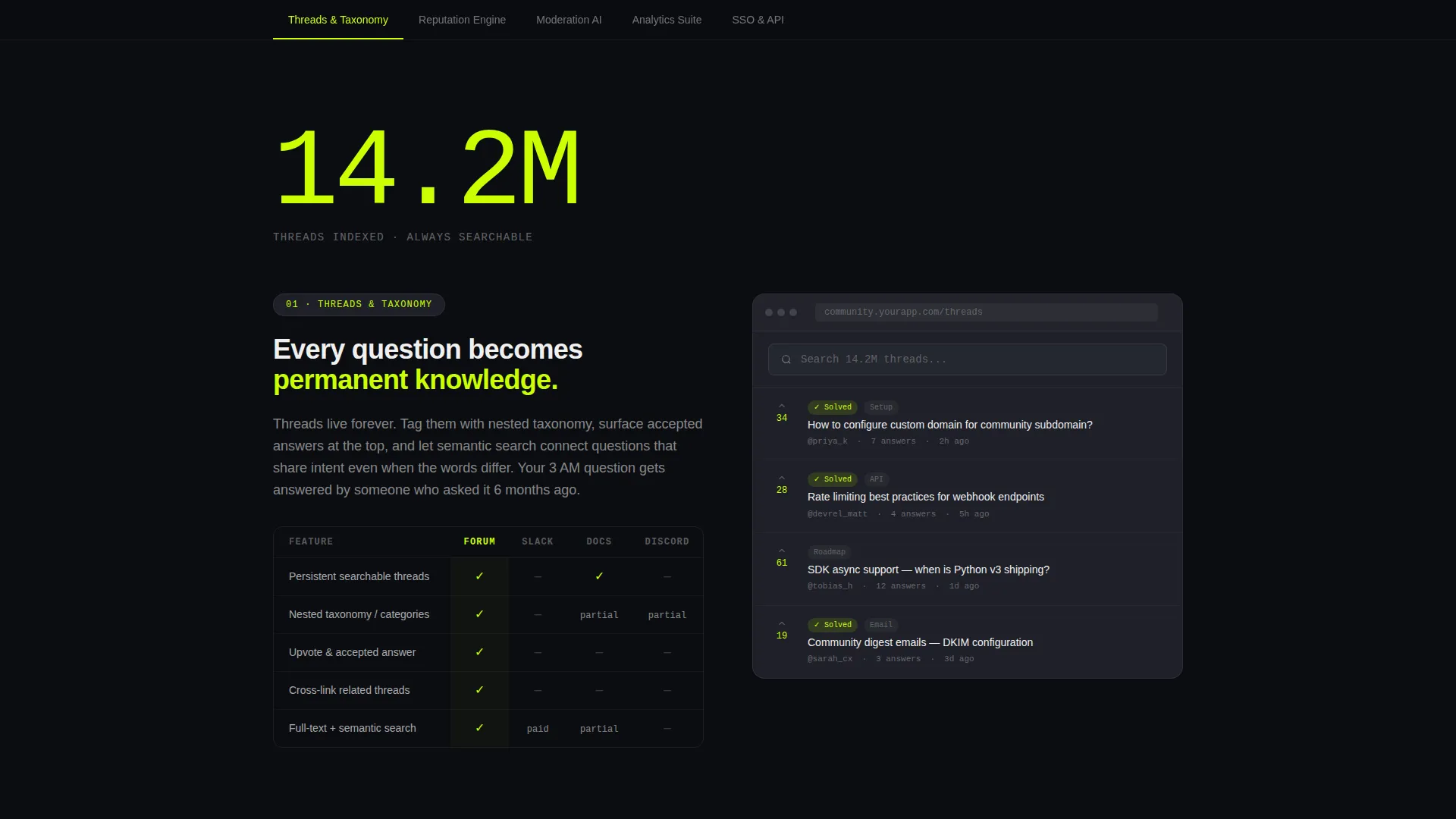
Task: Click the FORUM column header
Action: point(479,541)
